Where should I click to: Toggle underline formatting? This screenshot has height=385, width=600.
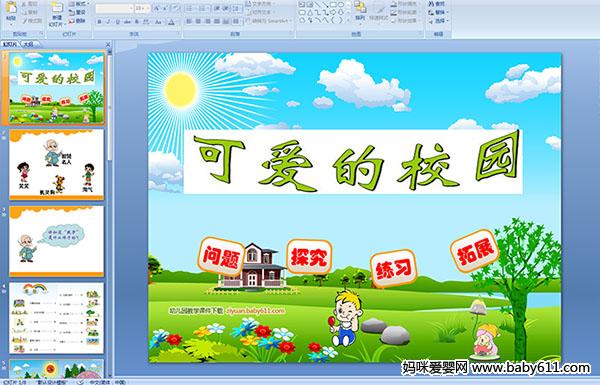pos(118,22)
